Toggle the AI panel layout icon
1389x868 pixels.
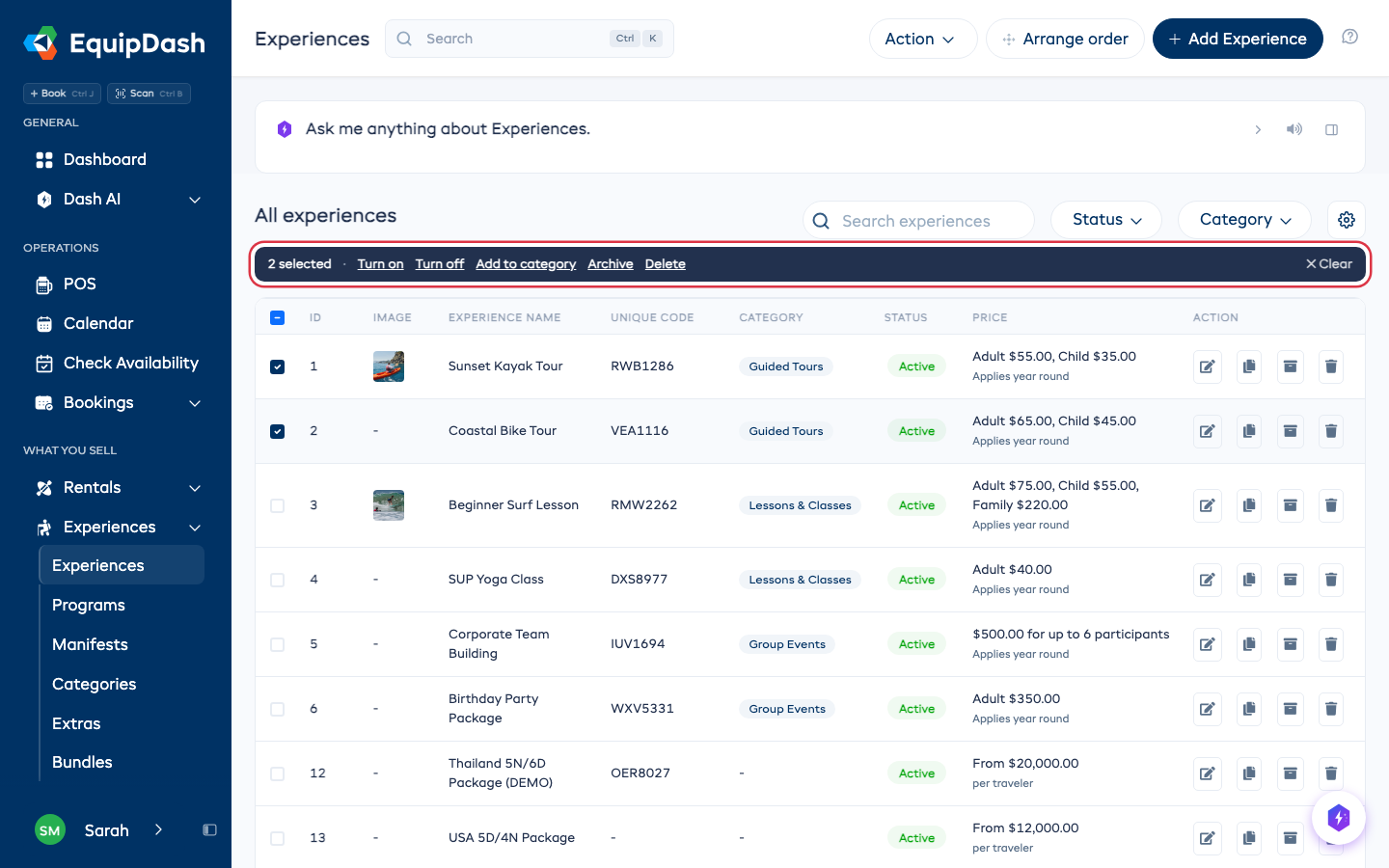(x=1332, y=129)
